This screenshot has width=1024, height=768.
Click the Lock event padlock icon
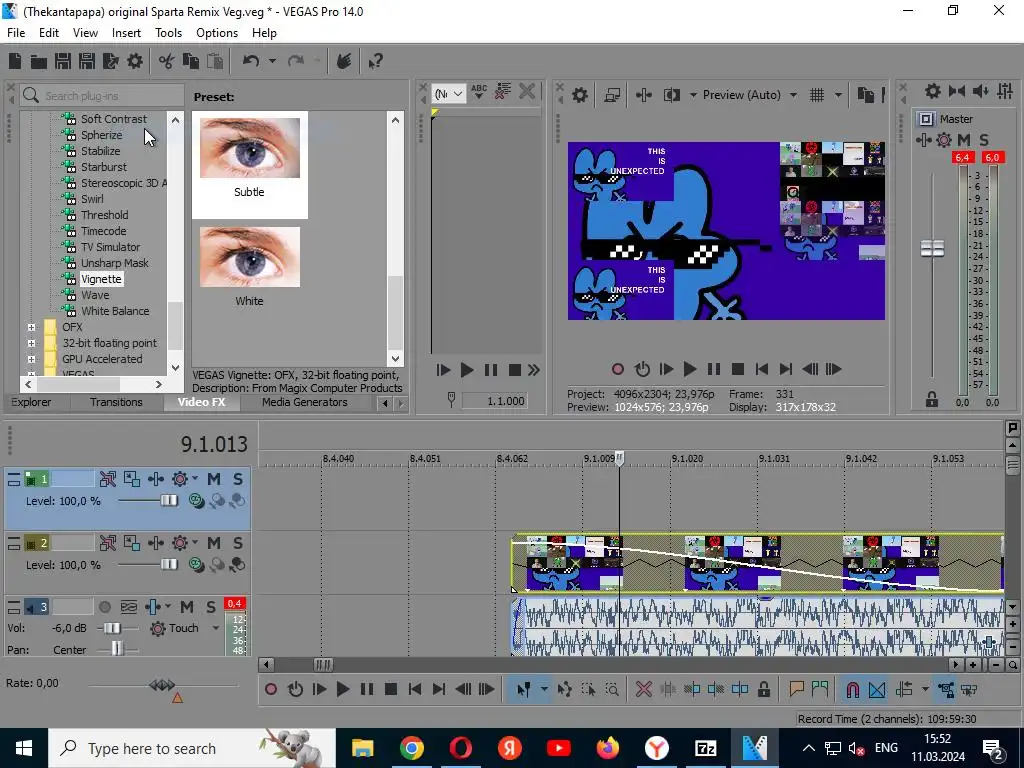click(x=764, y=689)
